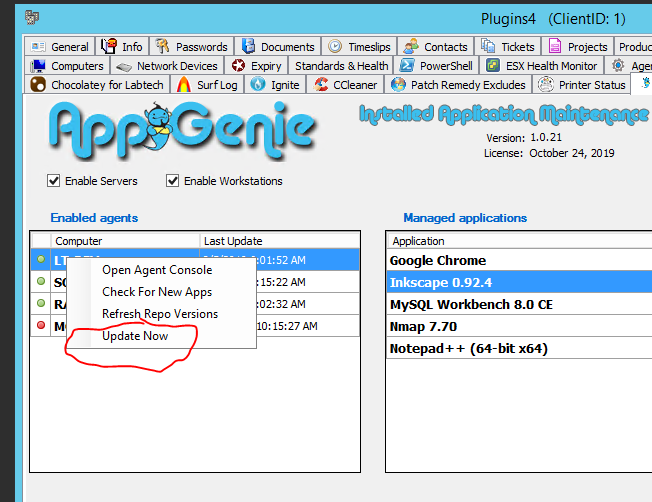Select Google Chrome in managed applications
The height and width of the screenshot is (502, 652).
(519, 260)
